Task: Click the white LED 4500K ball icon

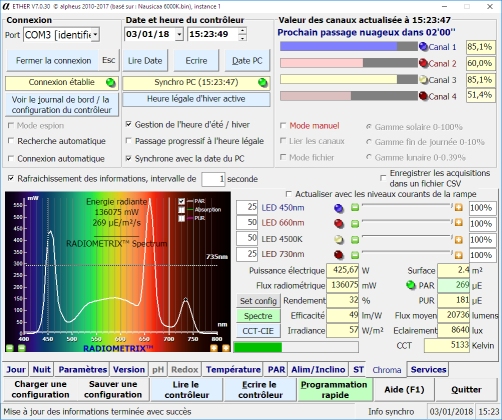Action: tap(339, 239)
